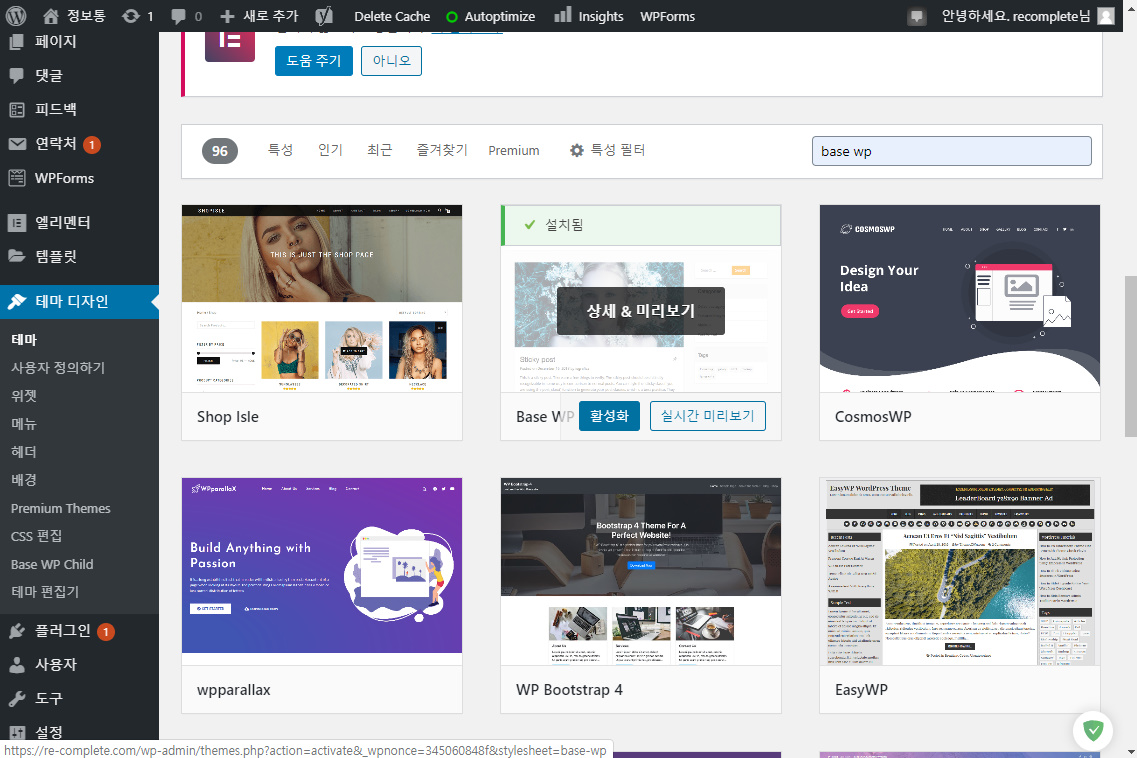Screen dimensions: 1137x758
Task: Click the plus new content icon
Action: (227, 16)
